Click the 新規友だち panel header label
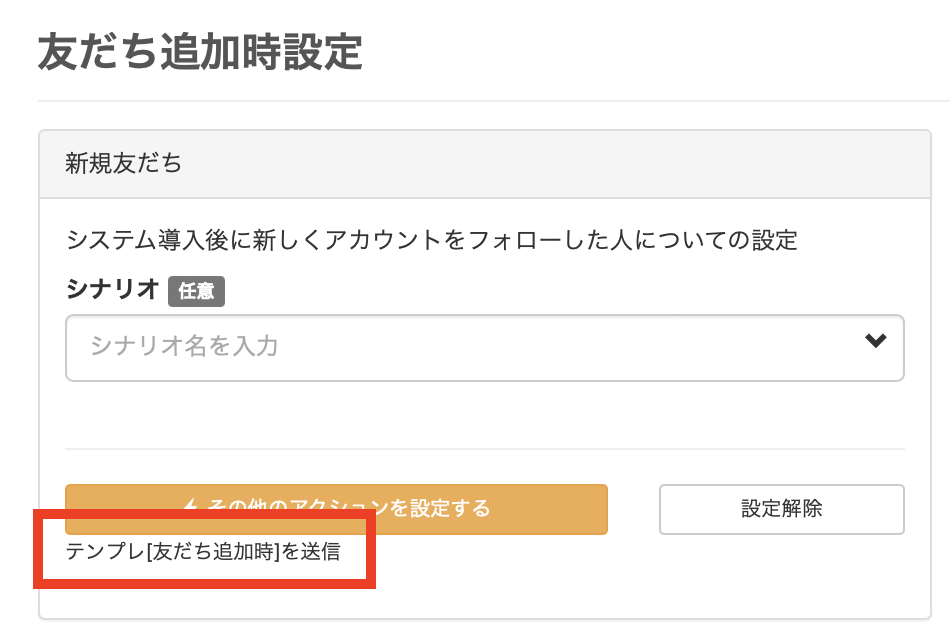This screenshot has width=950, height=636. point(124,163)
